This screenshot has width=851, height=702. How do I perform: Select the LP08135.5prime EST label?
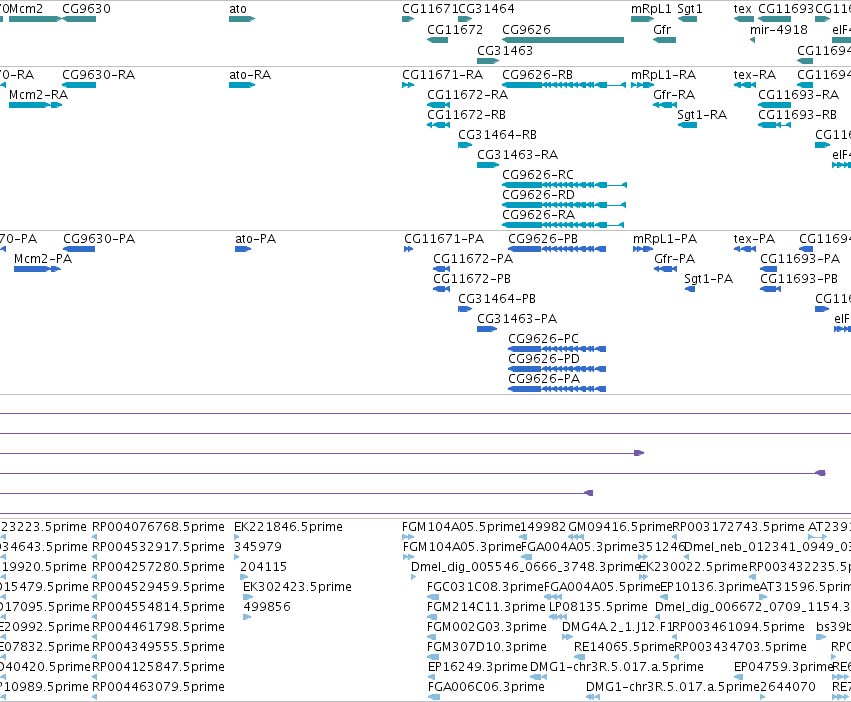tap(598, 606)
